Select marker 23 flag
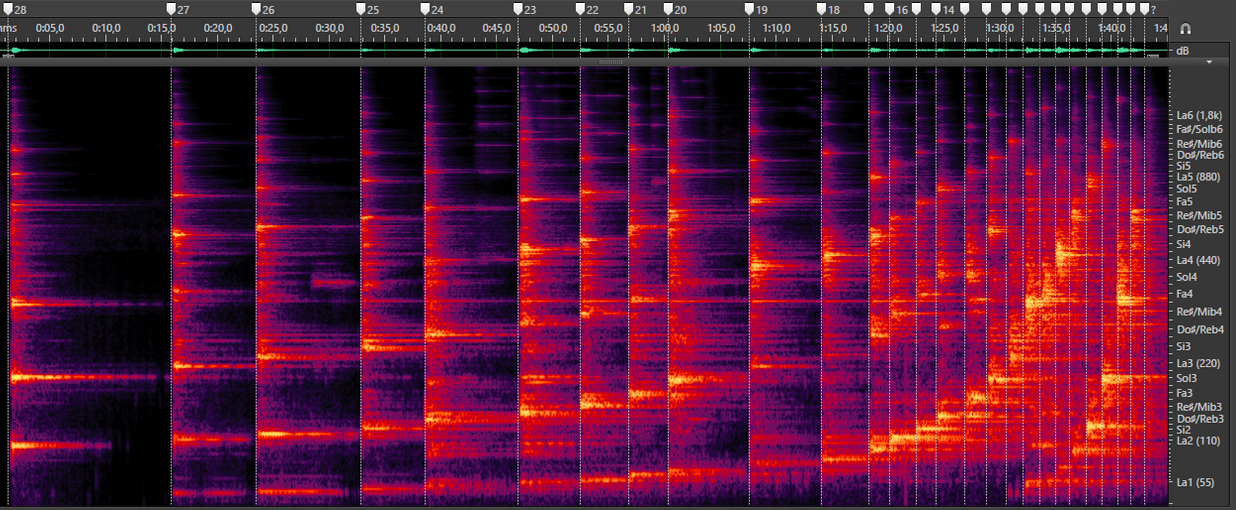The width and height of the screenshot is (1236, 510). 518,9
